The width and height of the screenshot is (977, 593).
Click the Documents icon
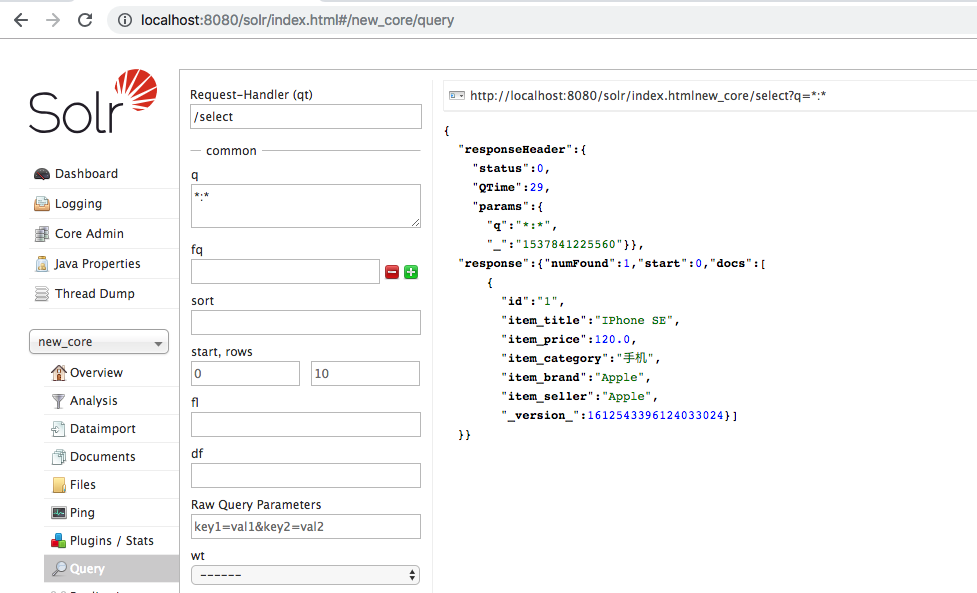pyautogui.click(x=58, y=457)
